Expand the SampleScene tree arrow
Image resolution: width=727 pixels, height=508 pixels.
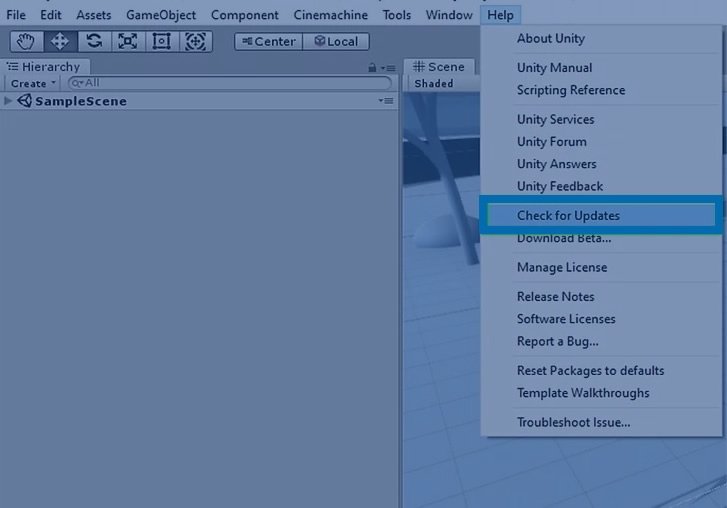coord(8,101)
